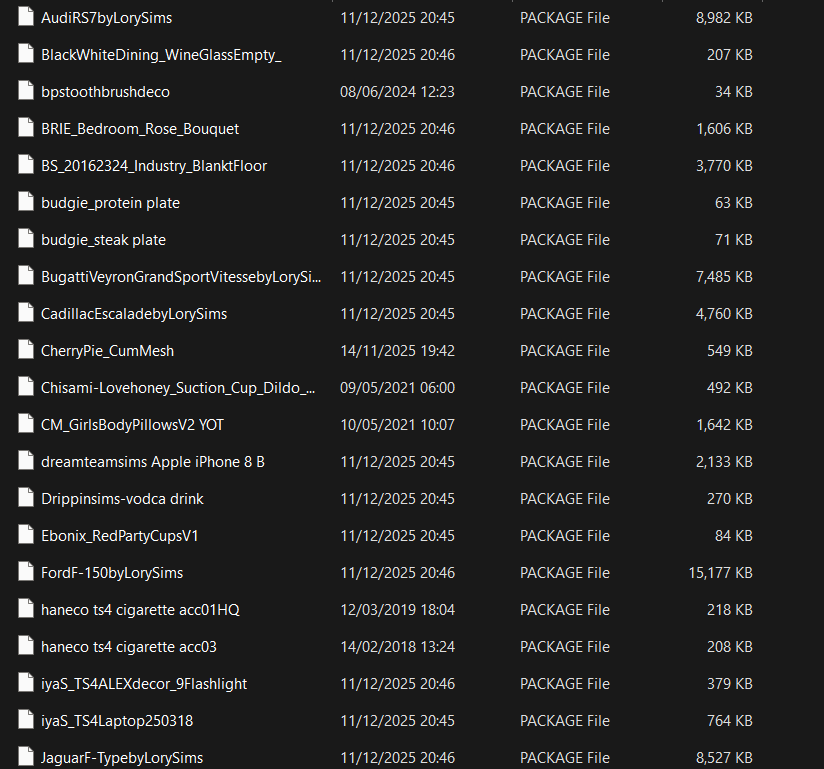Click the file icon beside BRIE_Bedroom_Rose_Bouquet

click(26, 128)
